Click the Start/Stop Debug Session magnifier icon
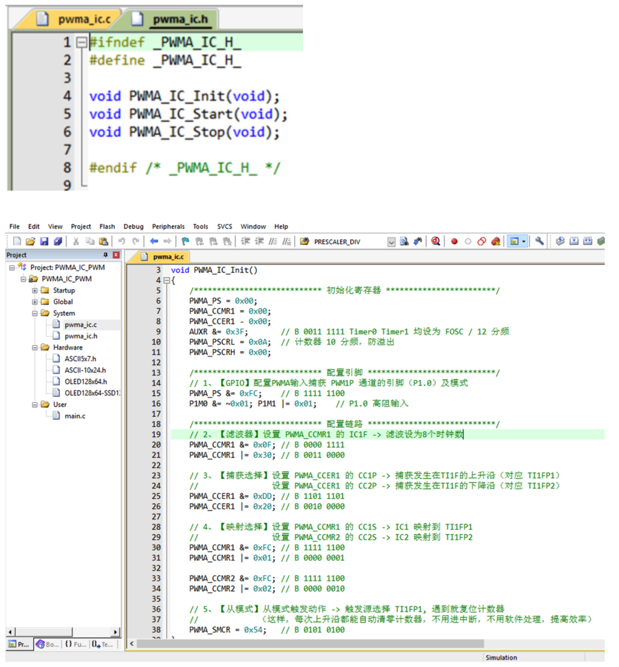Viewport: 619px width, 667px height. pyautogui.click(x=436, y=242)
